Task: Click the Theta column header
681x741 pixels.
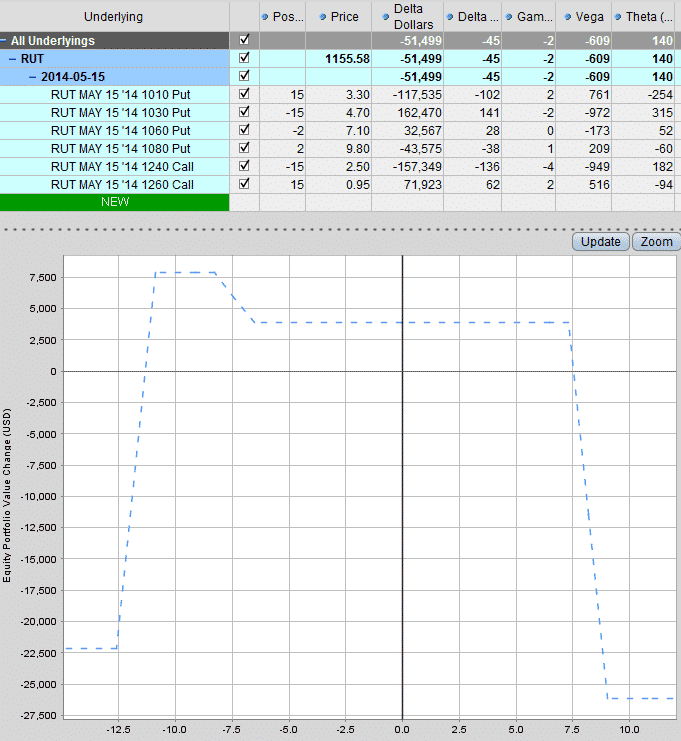Action: pyautogui.click(x=644, y=17)
